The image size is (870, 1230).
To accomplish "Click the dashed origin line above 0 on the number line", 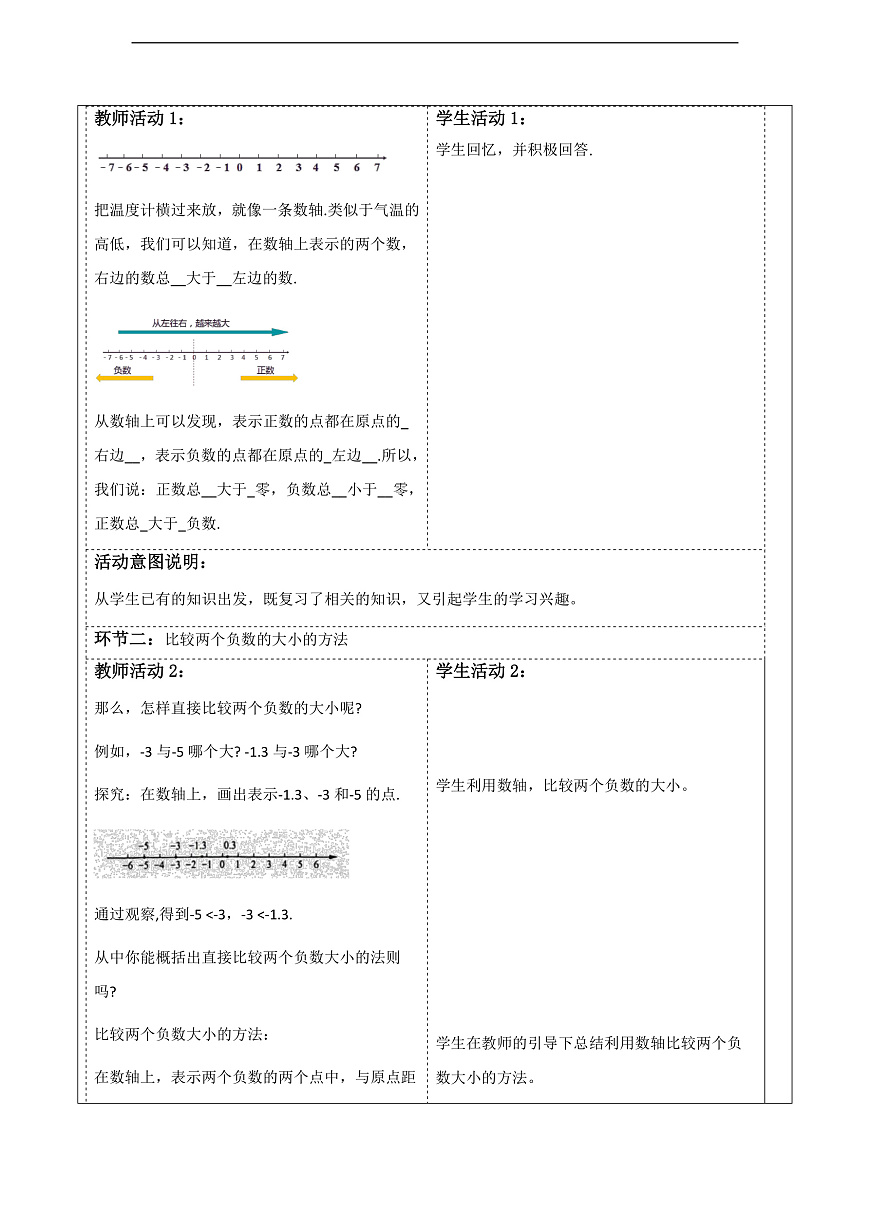I will pos(192,345).
